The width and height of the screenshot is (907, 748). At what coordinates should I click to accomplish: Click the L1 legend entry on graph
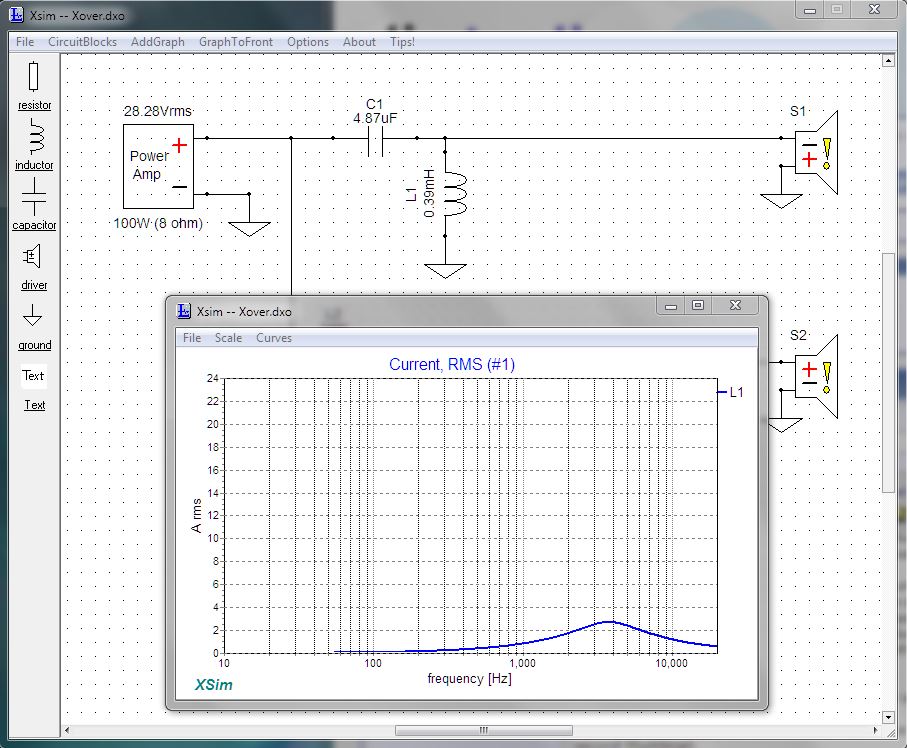point(731,392)
